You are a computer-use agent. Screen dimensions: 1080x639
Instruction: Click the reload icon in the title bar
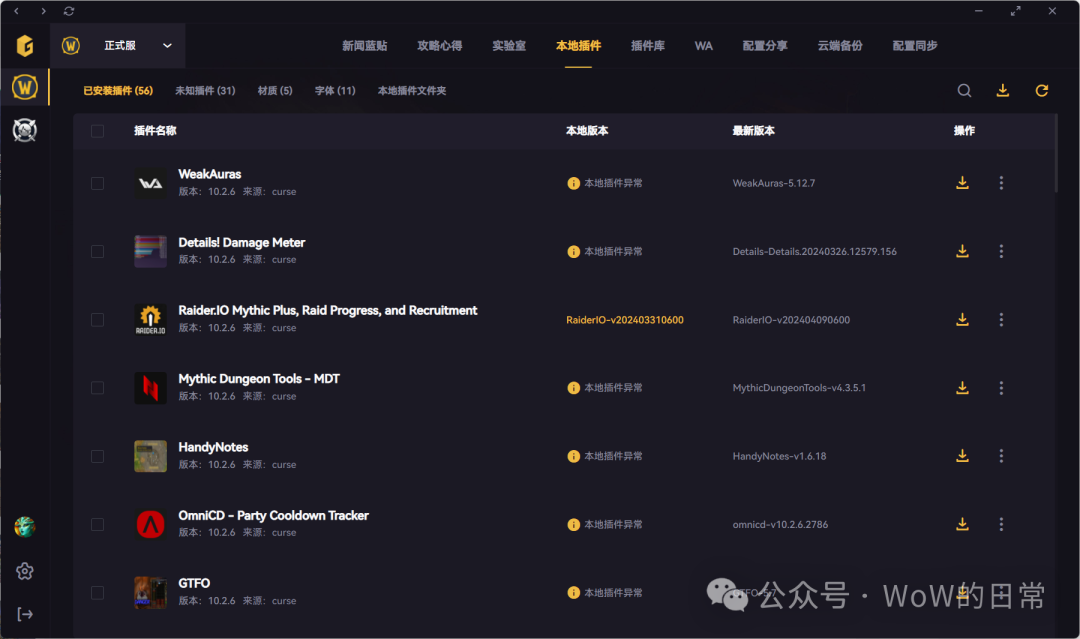coord(69,11)
